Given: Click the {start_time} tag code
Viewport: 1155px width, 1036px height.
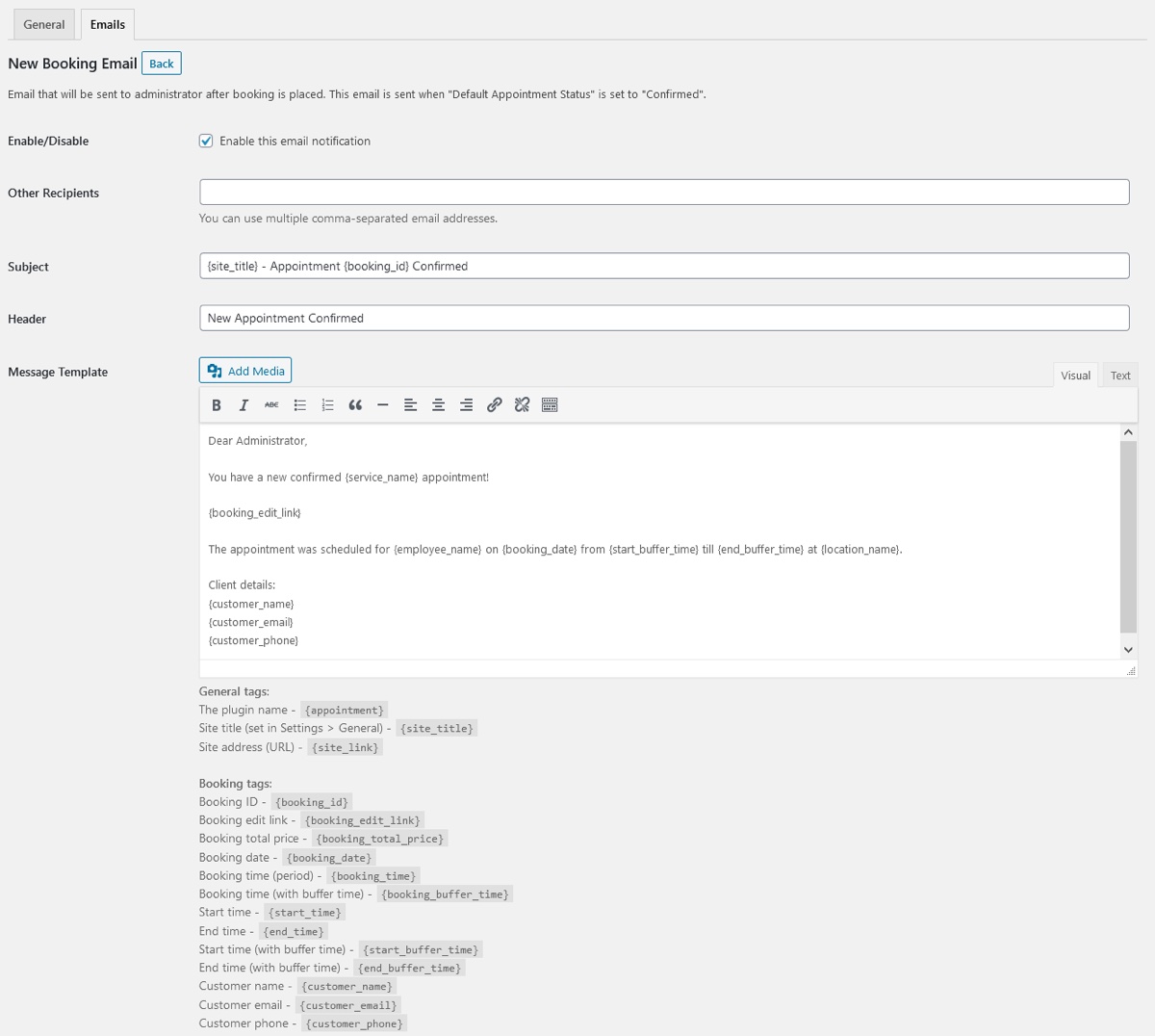Looking at the screenshot, I should coord(304,913).
